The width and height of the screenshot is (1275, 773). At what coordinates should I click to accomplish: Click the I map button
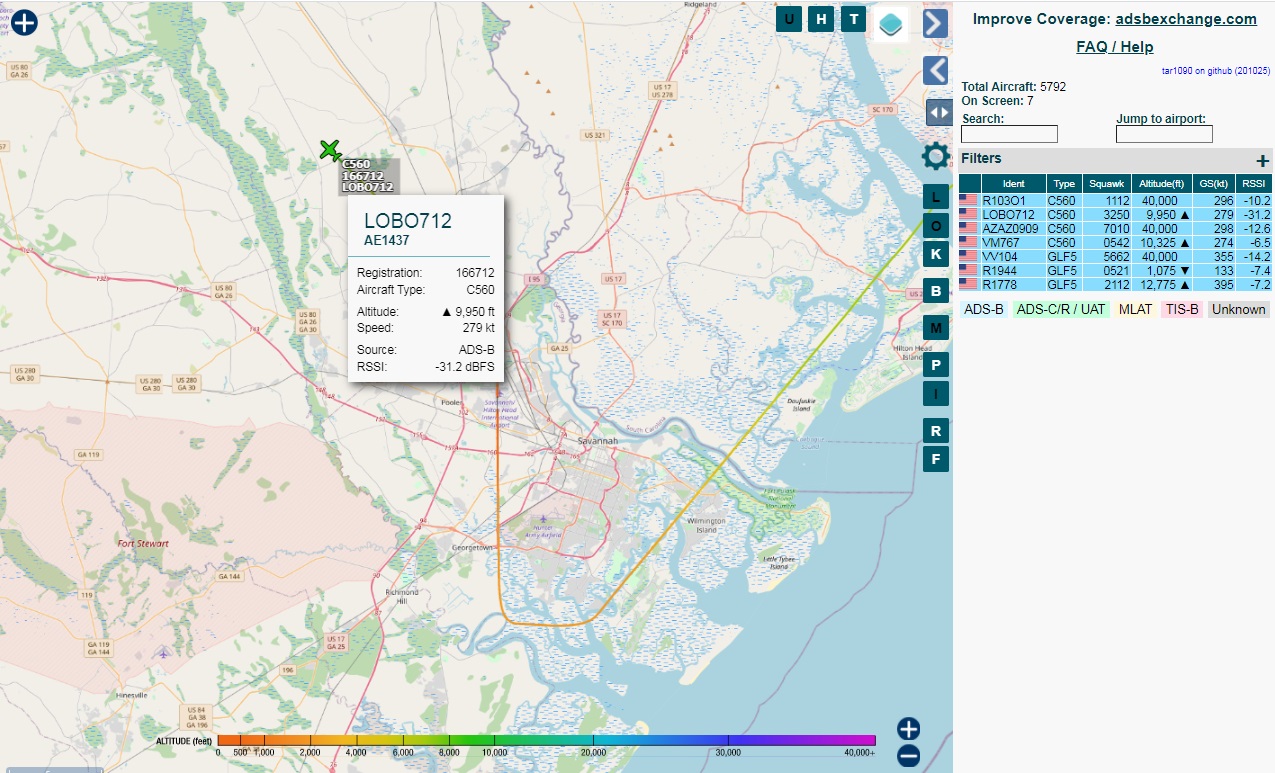click(x=936, y=394)
